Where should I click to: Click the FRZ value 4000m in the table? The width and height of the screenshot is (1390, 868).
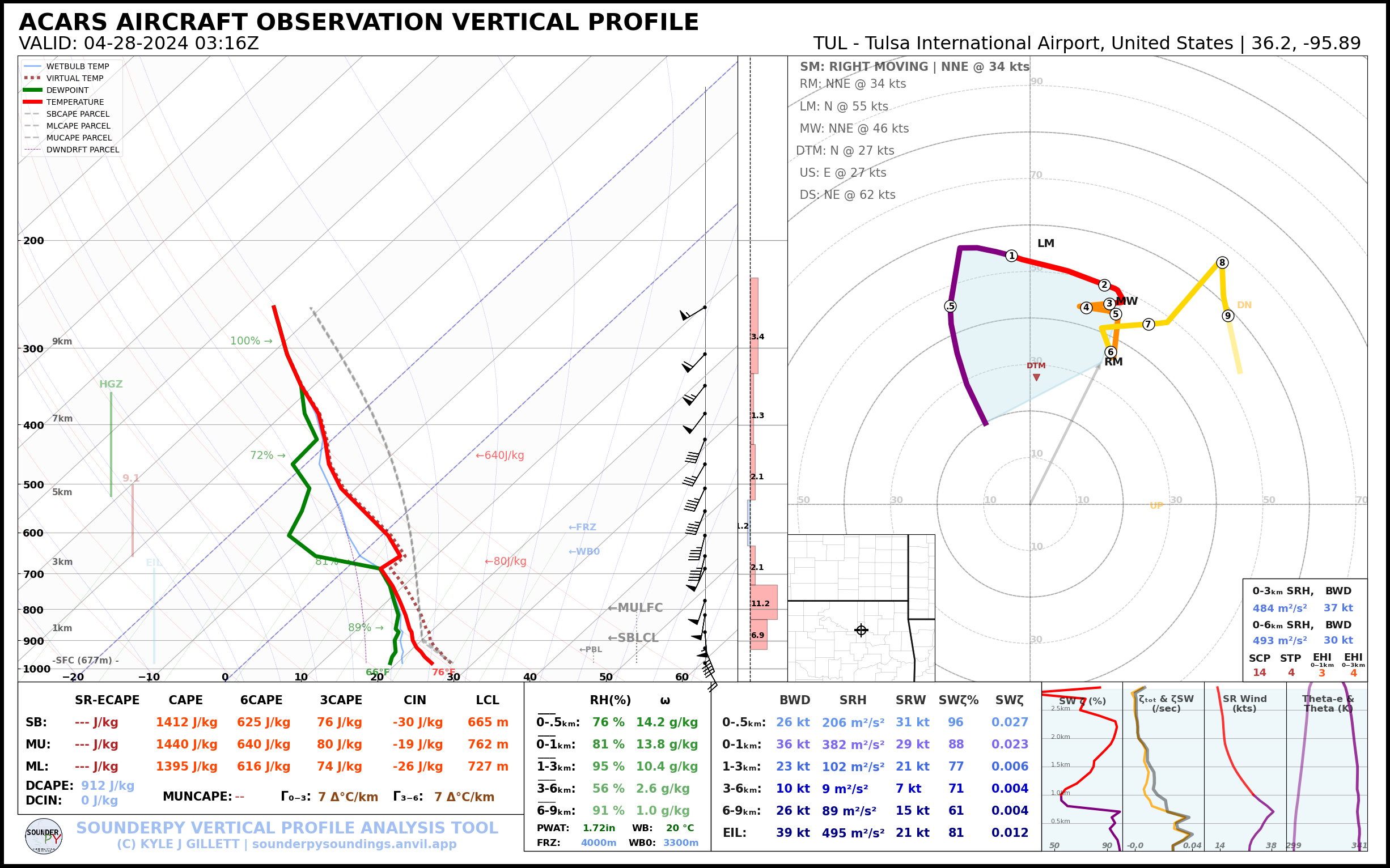pos(599,843)
